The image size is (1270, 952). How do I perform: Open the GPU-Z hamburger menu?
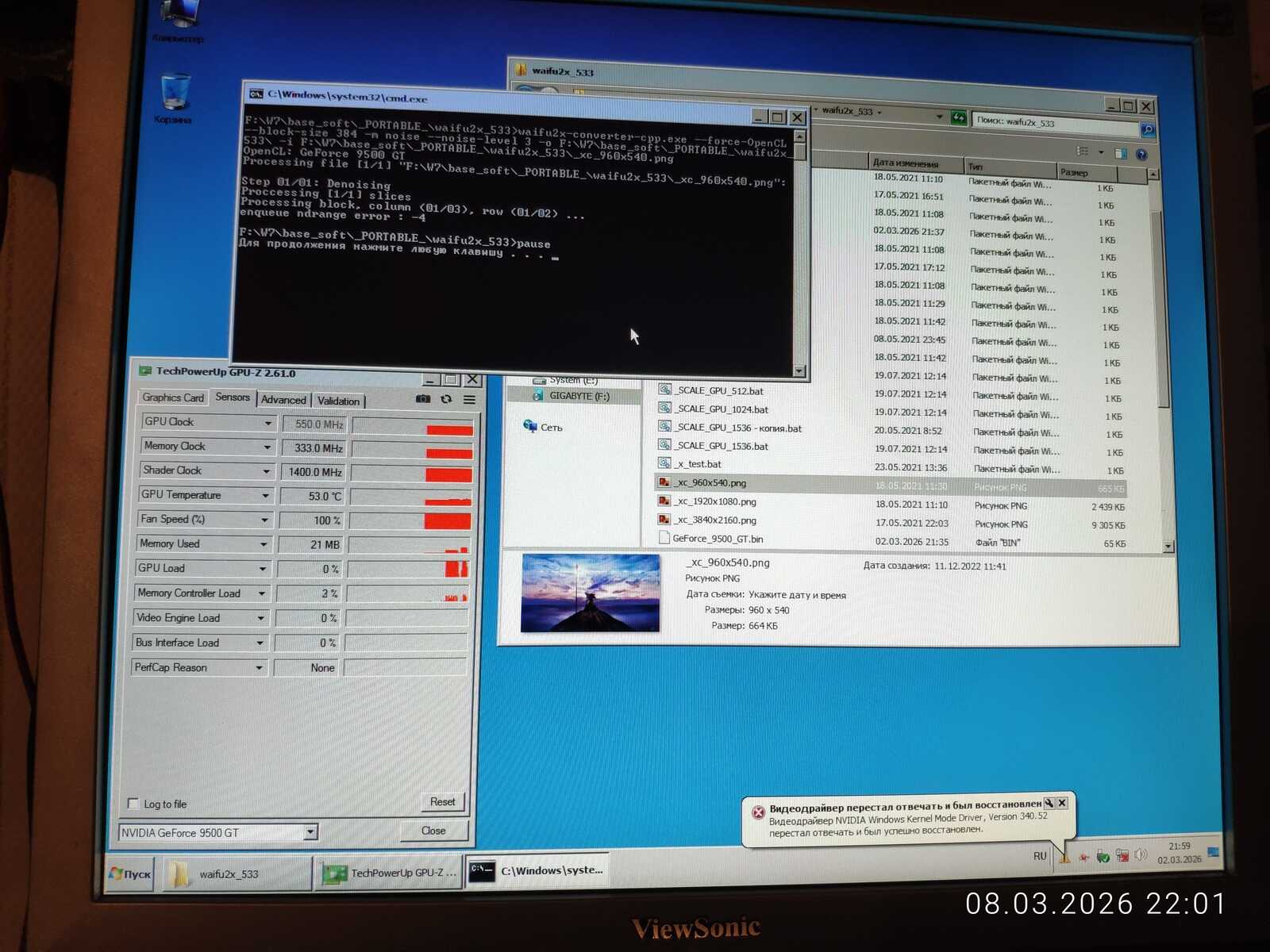click(469, 400)
